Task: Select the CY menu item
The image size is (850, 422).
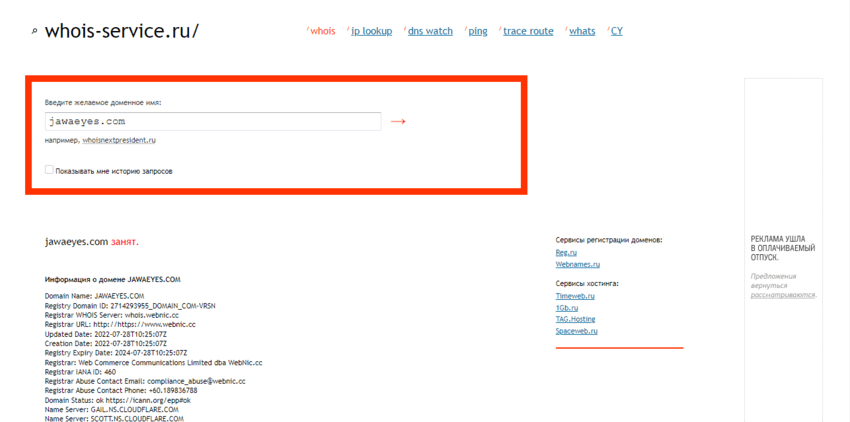Action: 616,31
